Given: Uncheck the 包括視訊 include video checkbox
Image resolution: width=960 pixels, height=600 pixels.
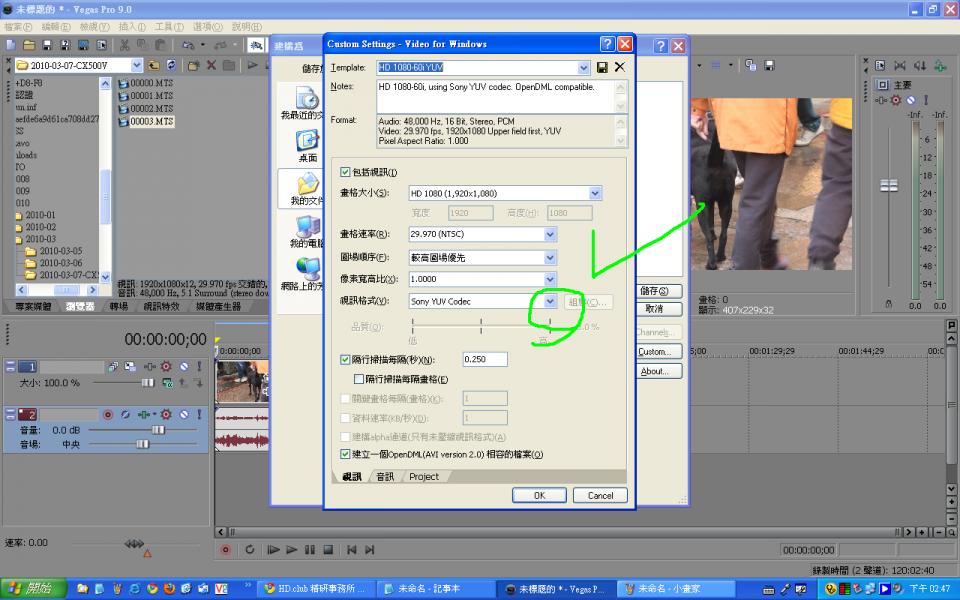Looking at the screenshot, I should (x=346, y=172).
